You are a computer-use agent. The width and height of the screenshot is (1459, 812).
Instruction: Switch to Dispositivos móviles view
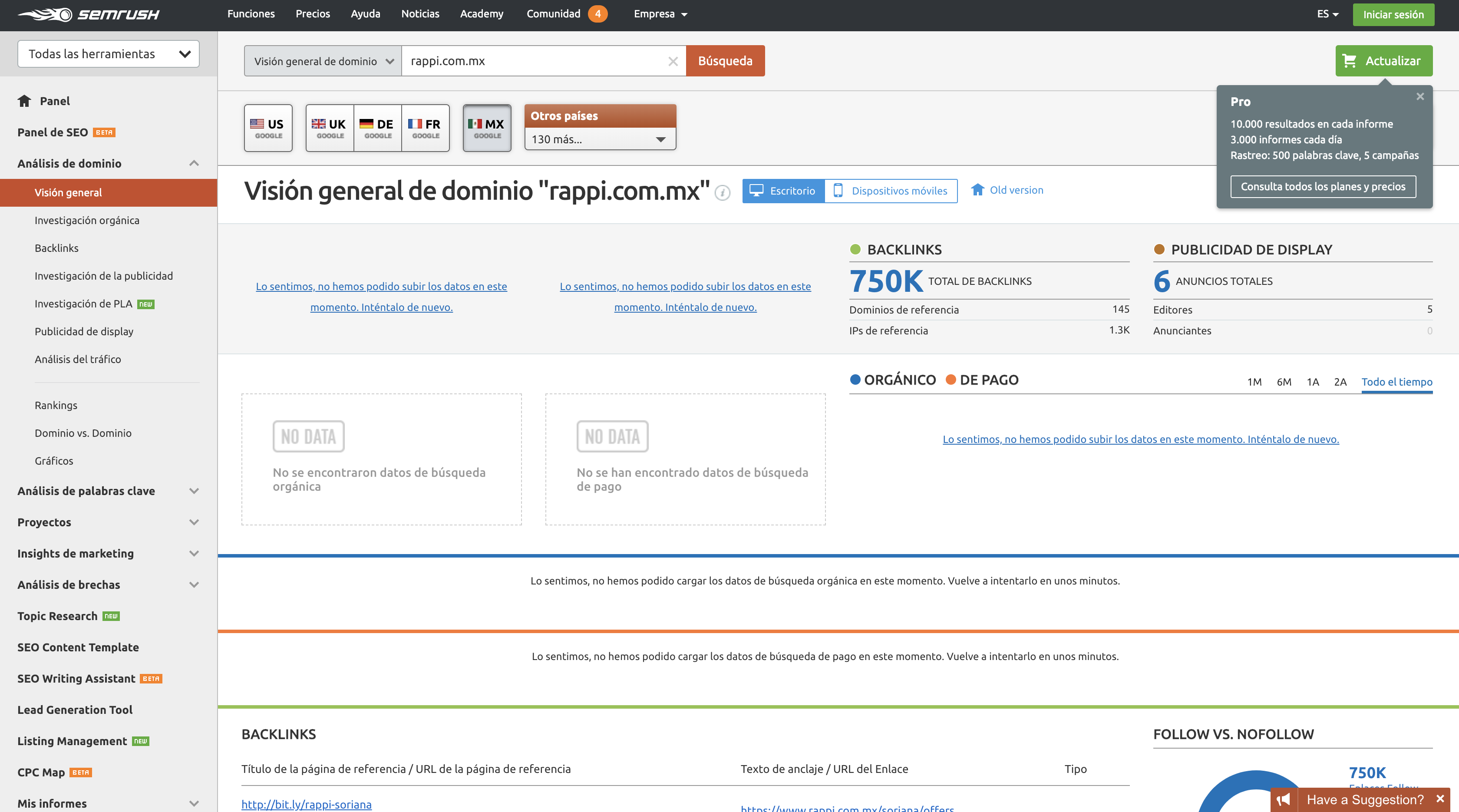pyautogui.click(x=891, y=191)
